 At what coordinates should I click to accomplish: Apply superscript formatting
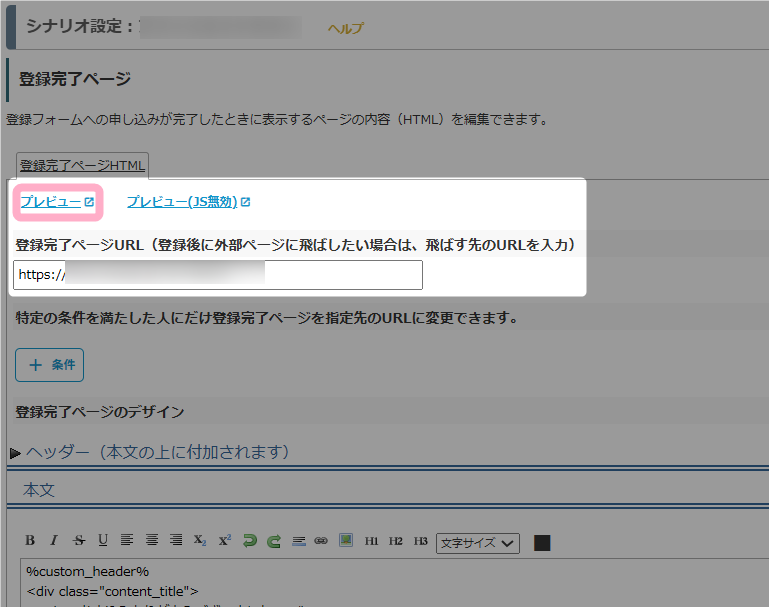click(x=225, y=540)
